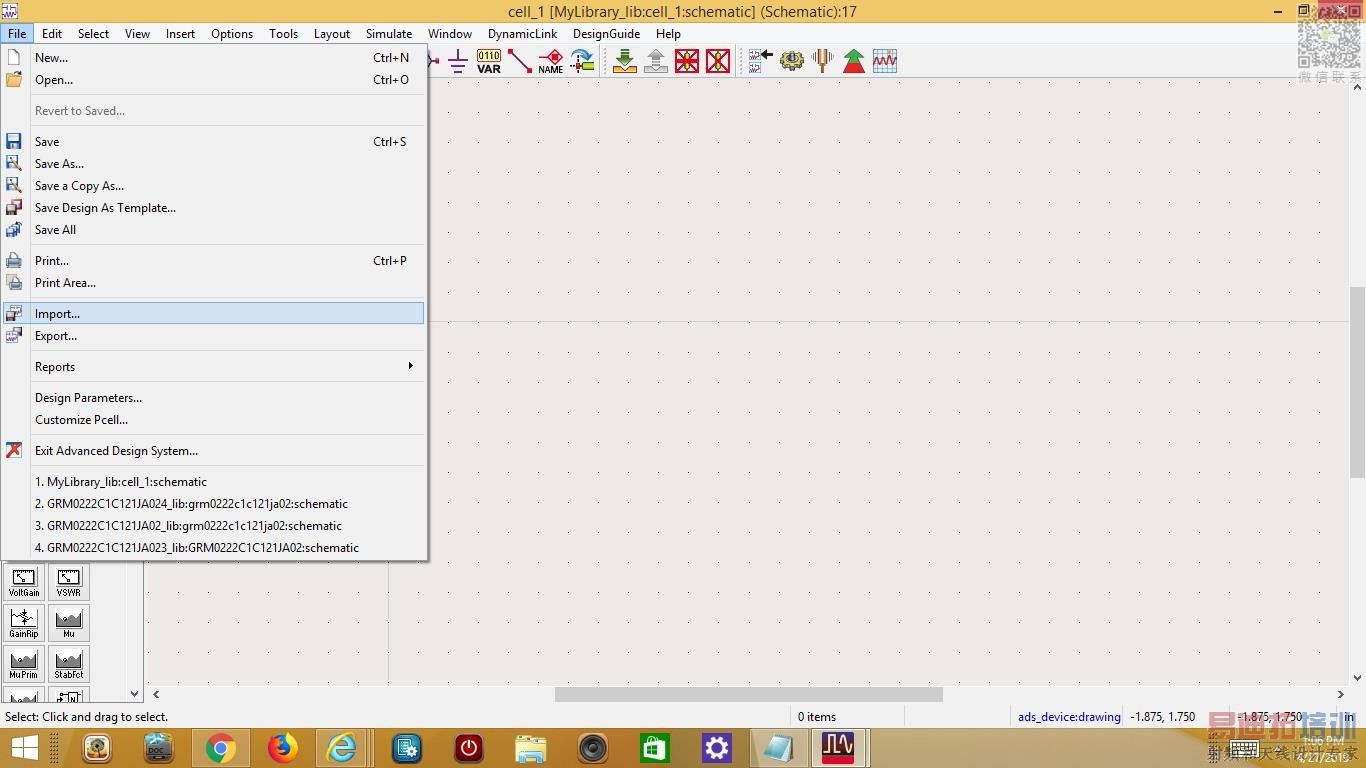
Task: Place the Mu palette component
Action: pos(69,623)
